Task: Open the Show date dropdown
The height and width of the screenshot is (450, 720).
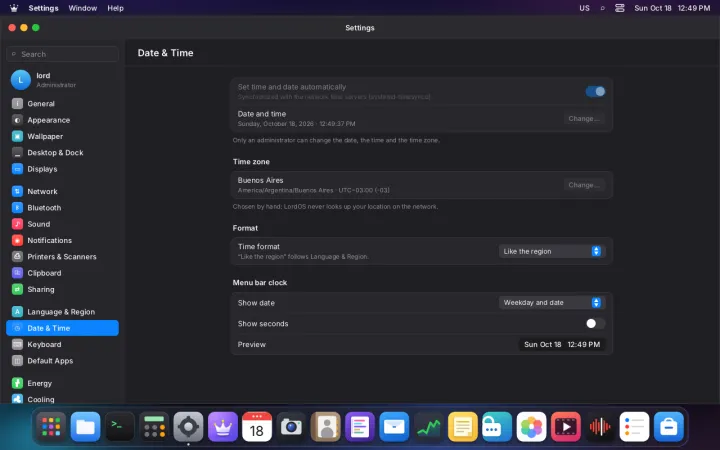Action: pos(552,303)
